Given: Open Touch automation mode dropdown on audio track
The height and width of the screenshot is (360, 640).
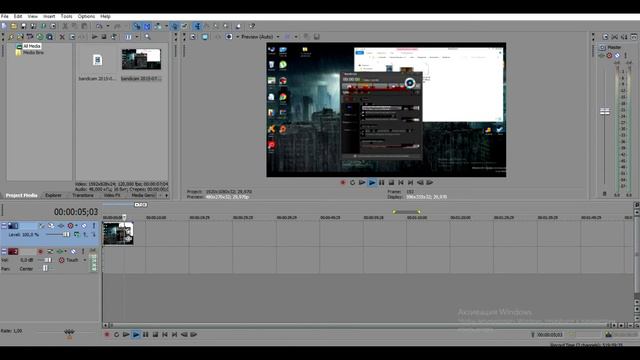Looking at the screenshot, I should (x=85, y=260).
